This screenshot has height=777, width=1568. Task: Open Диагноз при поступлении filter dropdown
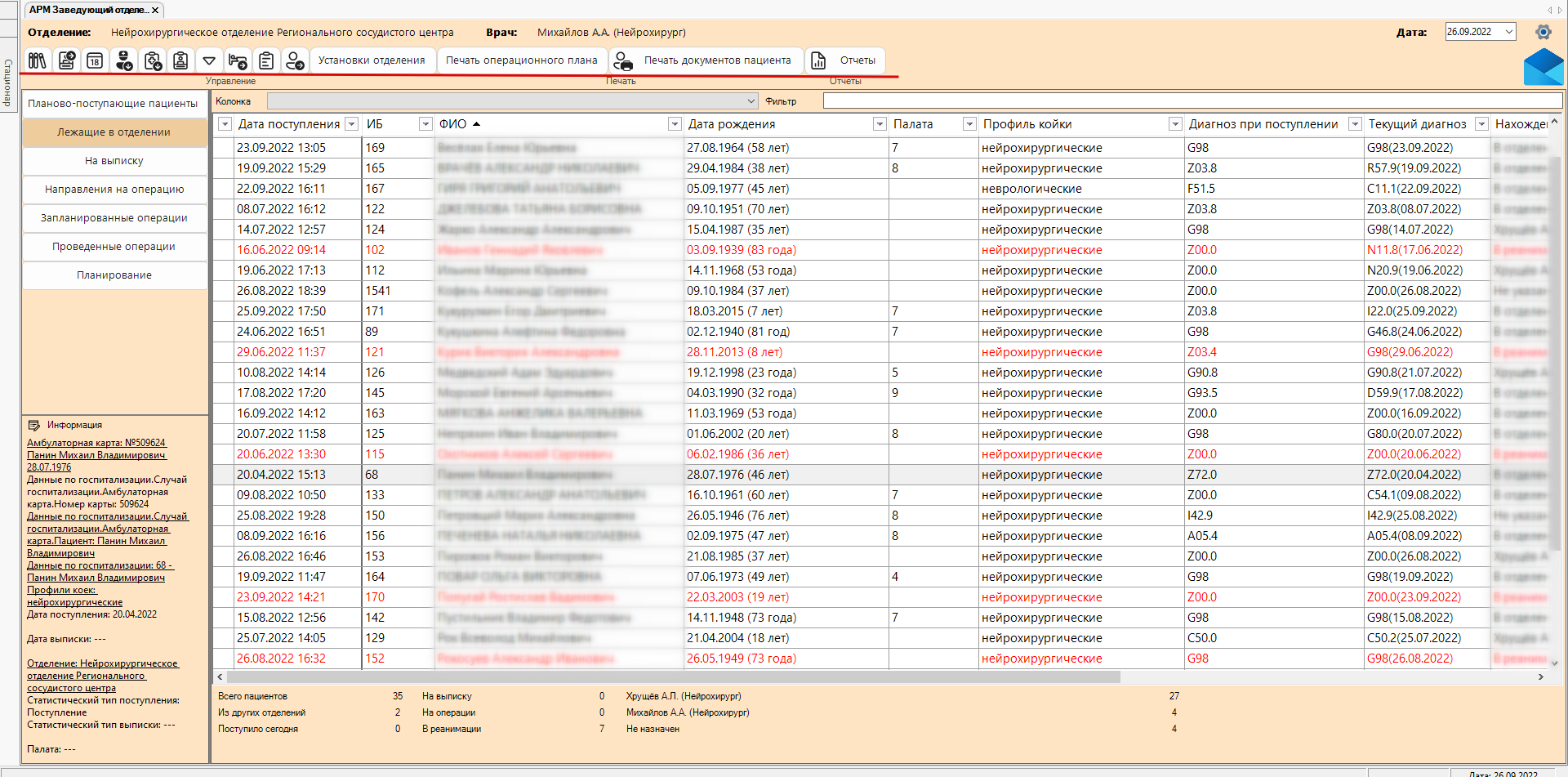tap(1355, 124)
